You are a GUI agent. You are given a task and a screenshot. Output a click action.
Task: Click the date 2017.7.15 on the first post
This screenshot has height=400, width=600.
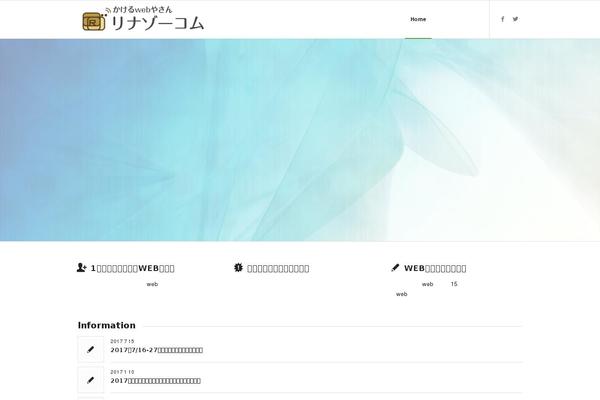(x=122, y=341)
